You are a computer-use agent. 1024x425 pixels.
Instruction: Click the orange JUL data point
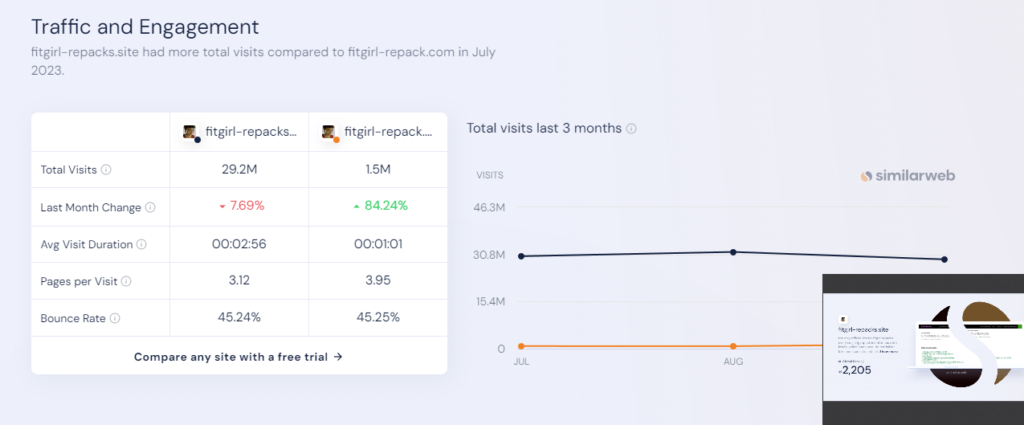click(x=520, y=346)
